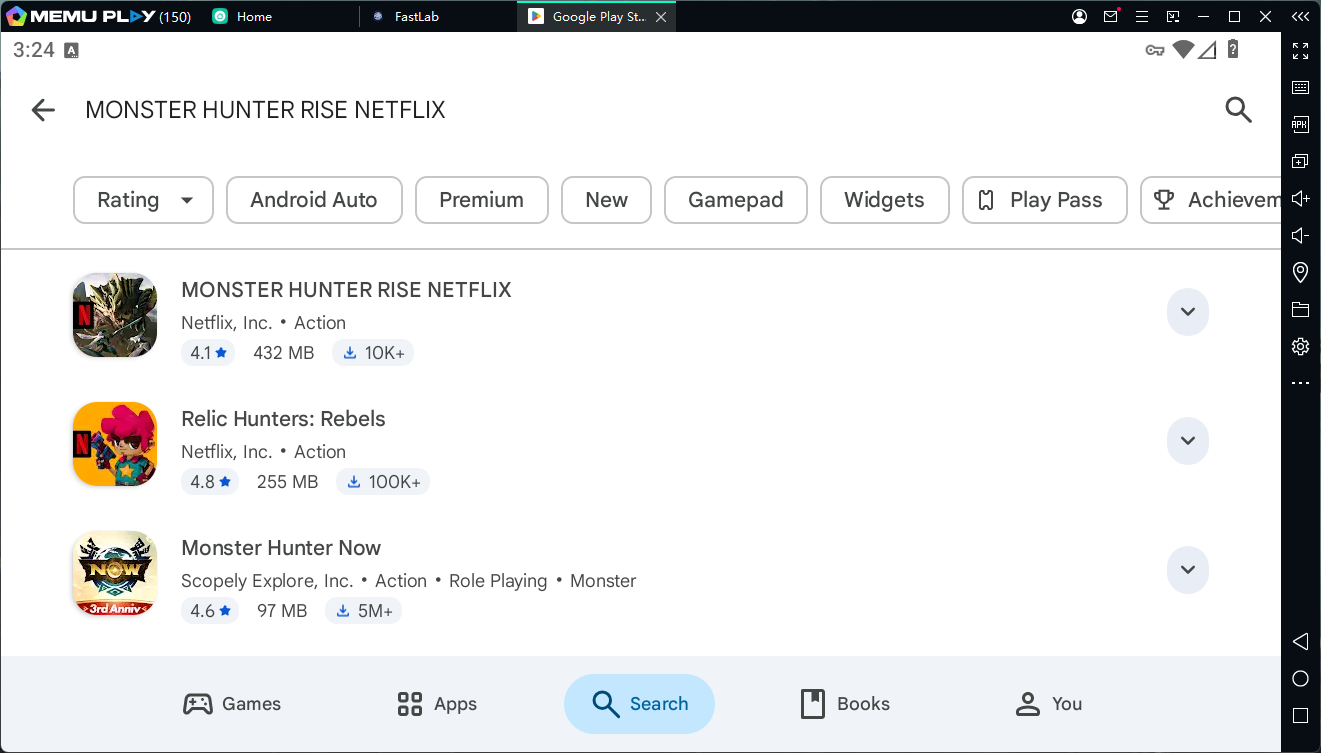Toggle the Gamepad filter chip
The width and height of the screenshot is (1321, 753).
[x=735, y=200]
